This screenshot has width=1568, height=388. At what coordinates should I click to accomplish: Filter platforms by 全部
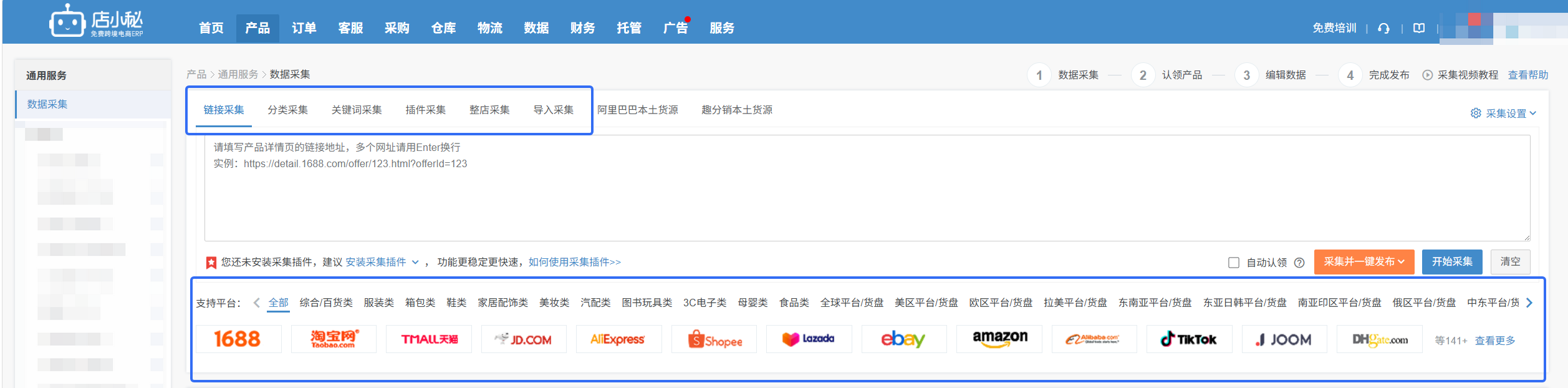point(279,303)
